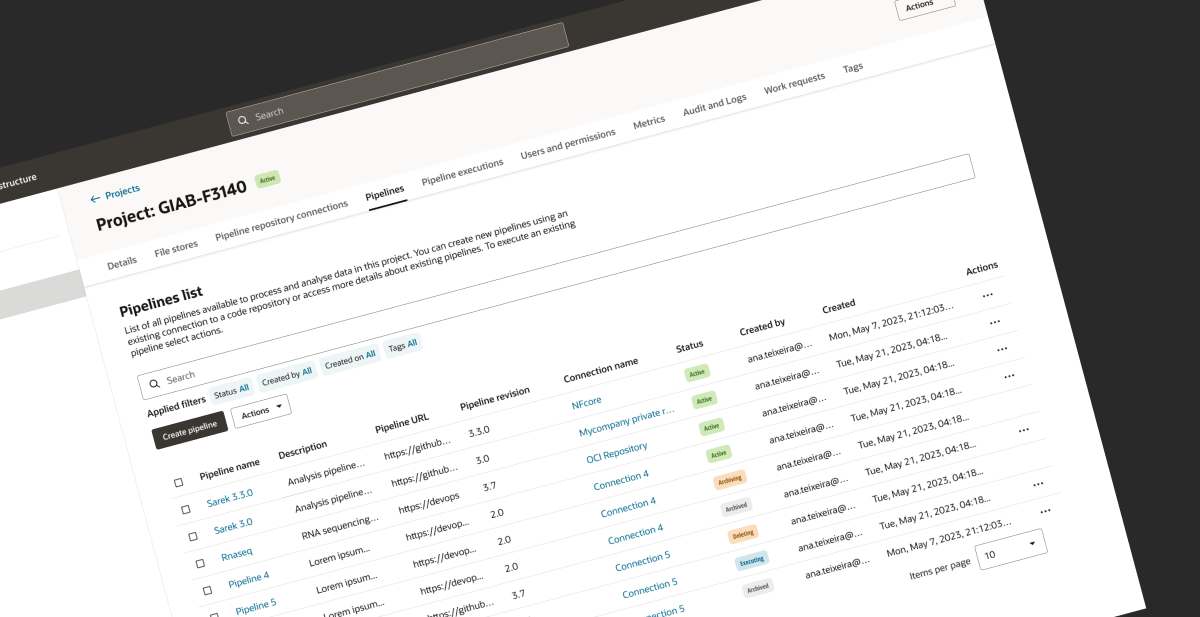Image resolution: width=1200 pixels, height=617 pixels.
Task: Open the Pipeline 4 link
Action: [x=249, y=579]
